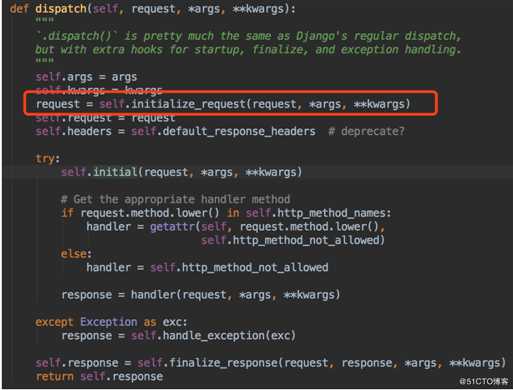Click the 'self.finalize_response' line

coord(271,363)
